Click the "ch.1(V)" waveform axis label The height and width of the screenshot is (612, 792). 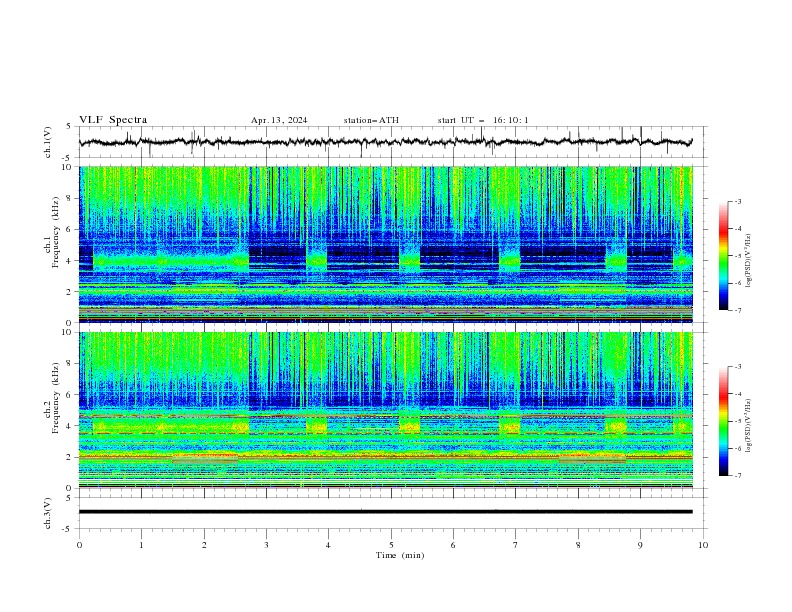pos(48,142)
